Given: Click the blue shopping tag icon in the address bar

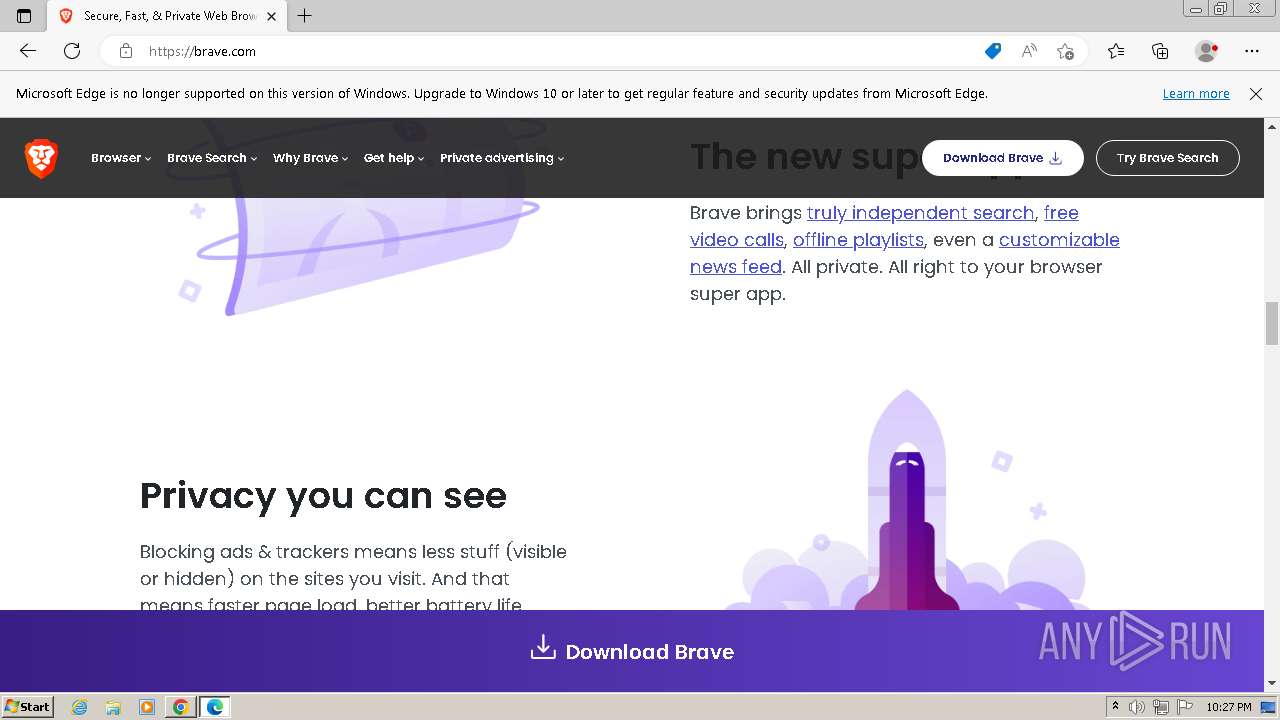Looking at the screenshot, I should click(993, 51).
